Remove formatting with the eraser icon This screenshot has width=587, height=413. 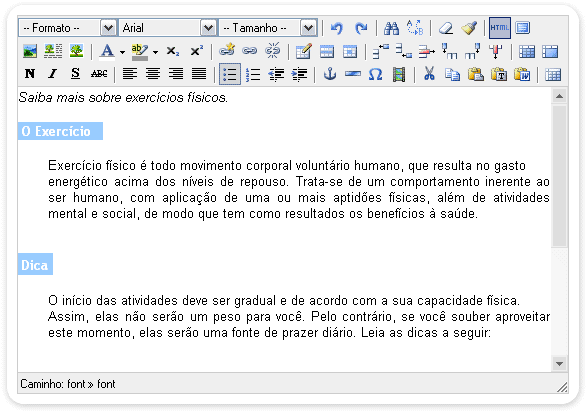[x=445, y=28]
